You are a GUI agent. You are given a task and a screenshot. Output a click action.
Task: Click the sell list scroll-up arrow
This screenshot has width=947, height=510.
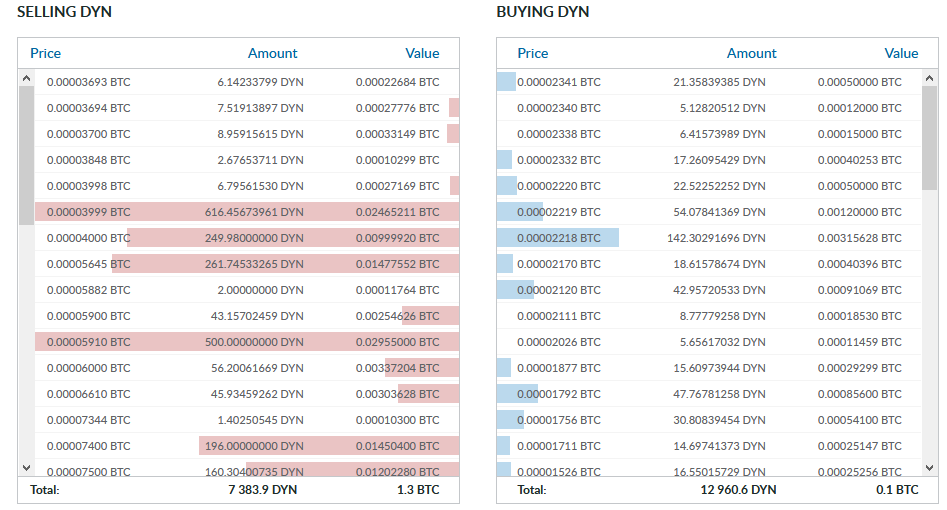26,79
